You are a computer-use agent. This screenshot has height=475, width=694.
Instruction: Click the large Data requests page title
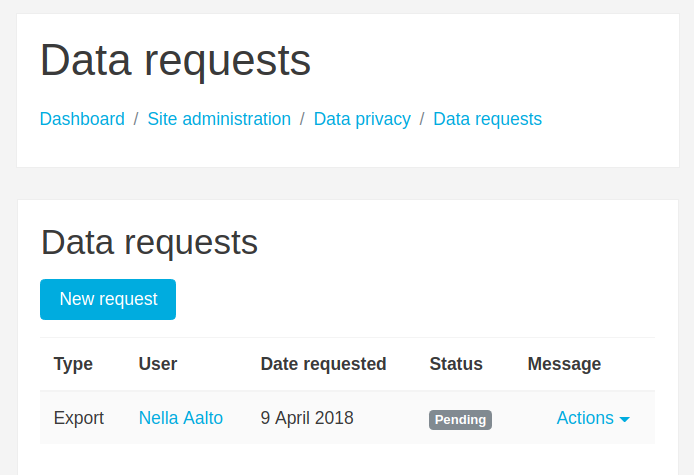pos(175,61)
